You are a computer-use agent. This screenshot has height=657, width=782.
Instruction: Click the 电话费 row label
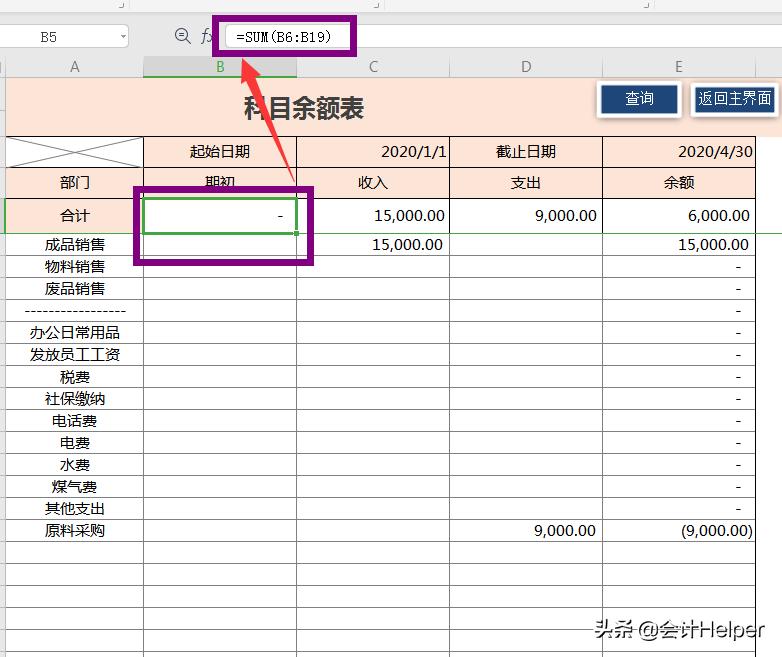[74, 421]
